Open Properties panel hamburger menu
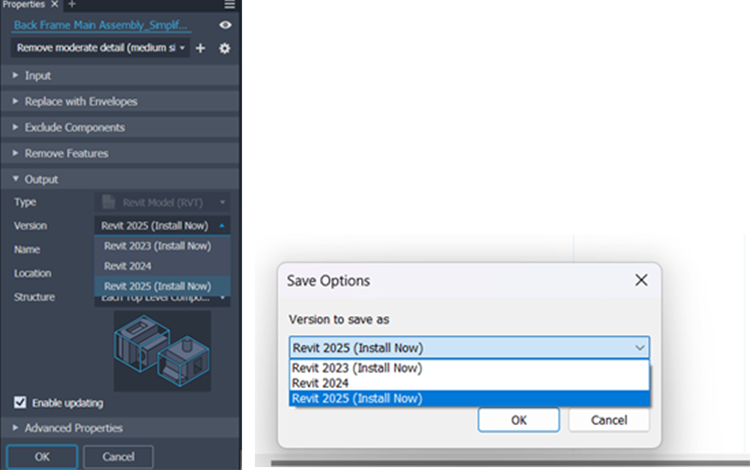This screenshot has width=750, height=470. pos(230,4)
